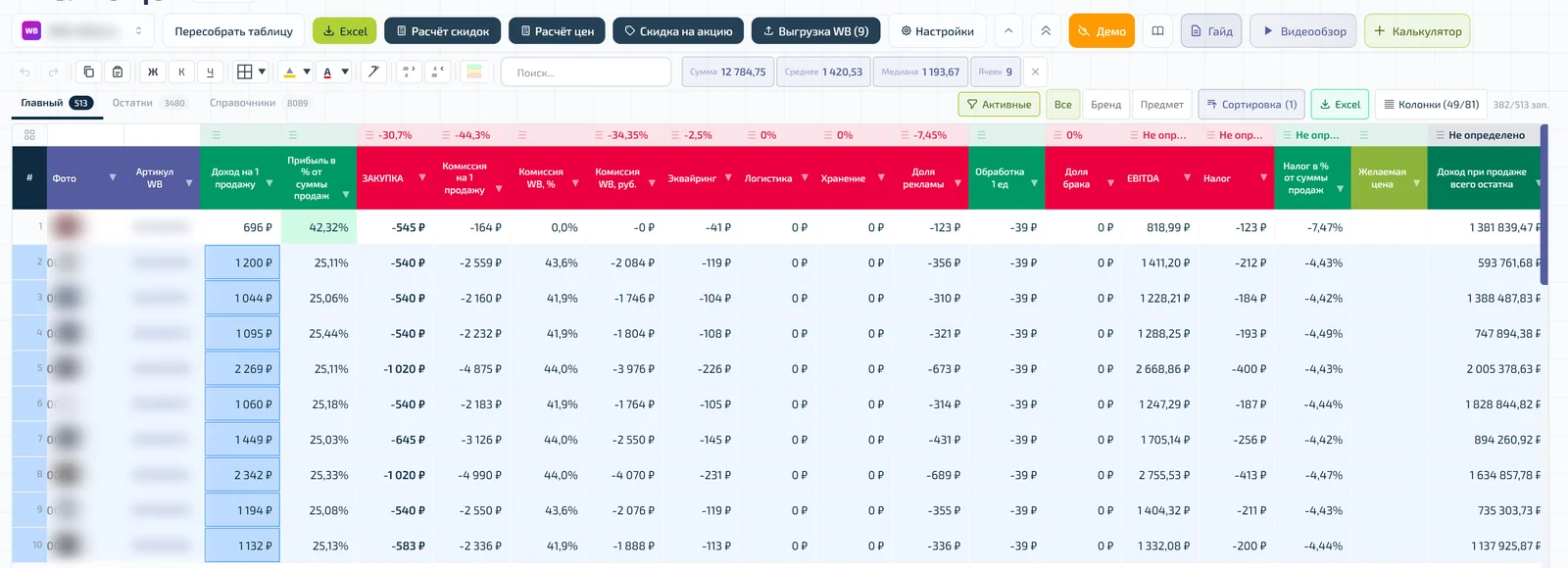Click the undo arrow icon
The height and width of the screenshot is (568, 1568).
point(25,71)
